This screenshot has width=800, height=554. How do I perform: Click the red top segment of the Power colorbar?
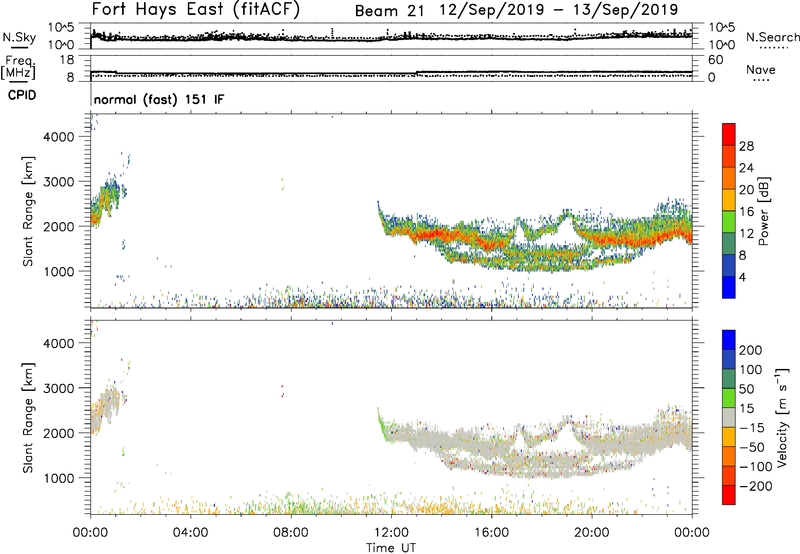pyautogui.click(x=729, y=134)
